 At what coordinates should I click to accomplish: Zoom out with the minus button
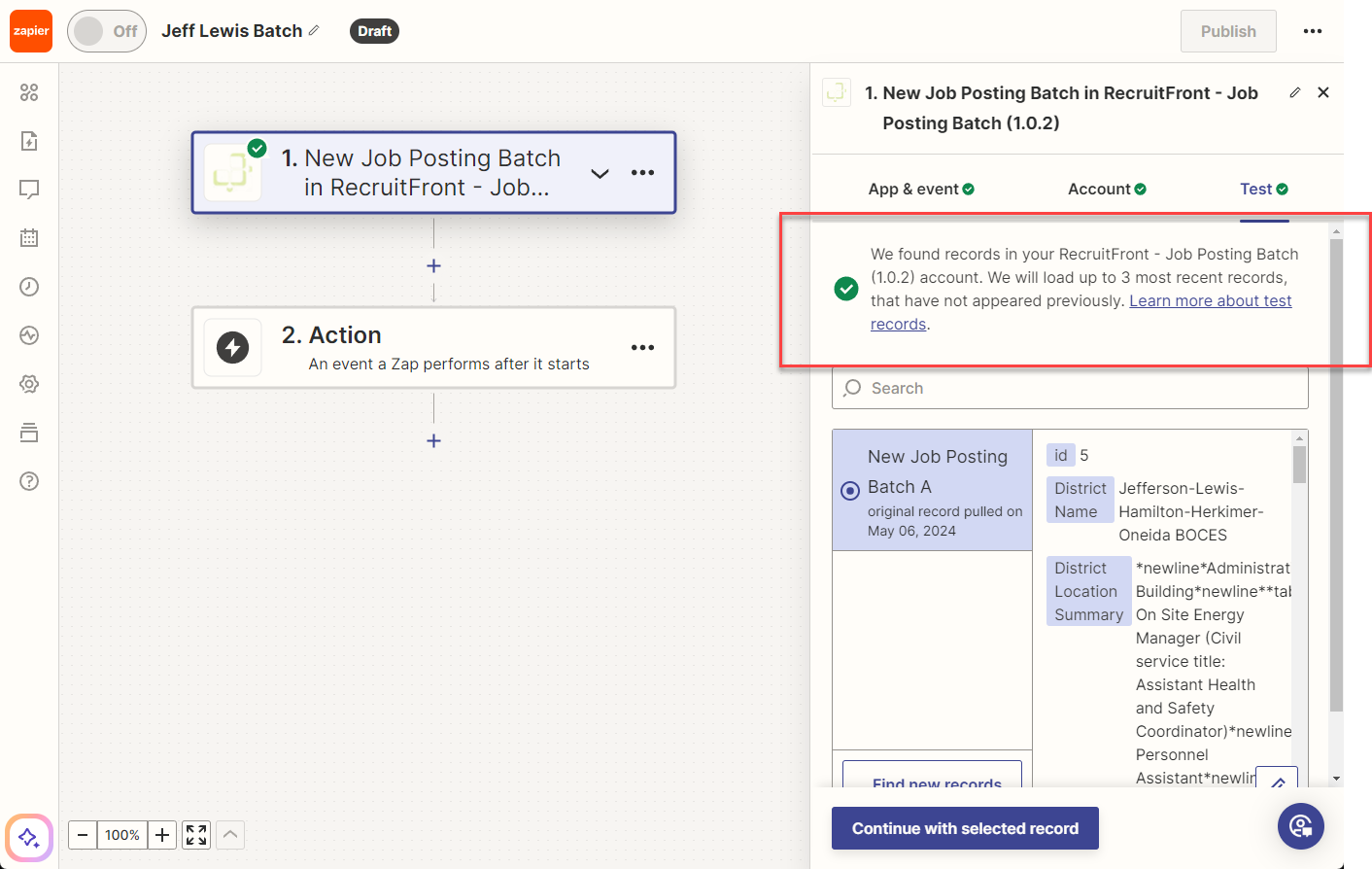tap(83, 835)
